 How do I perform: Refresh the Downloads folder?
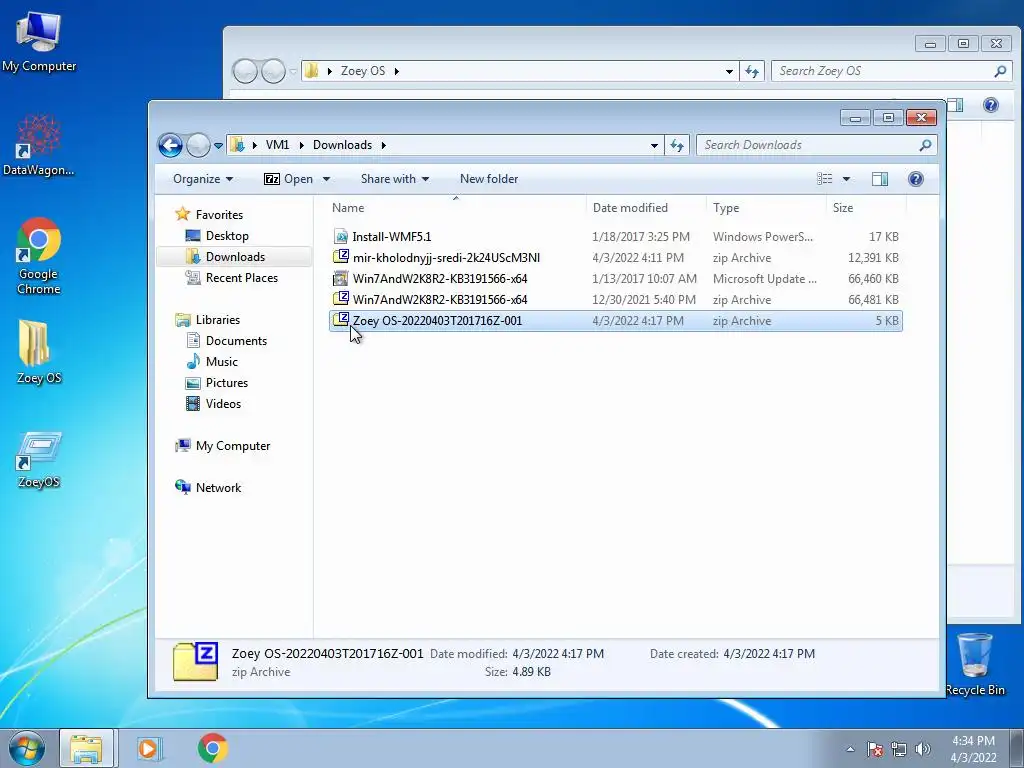tap(677, 145)
